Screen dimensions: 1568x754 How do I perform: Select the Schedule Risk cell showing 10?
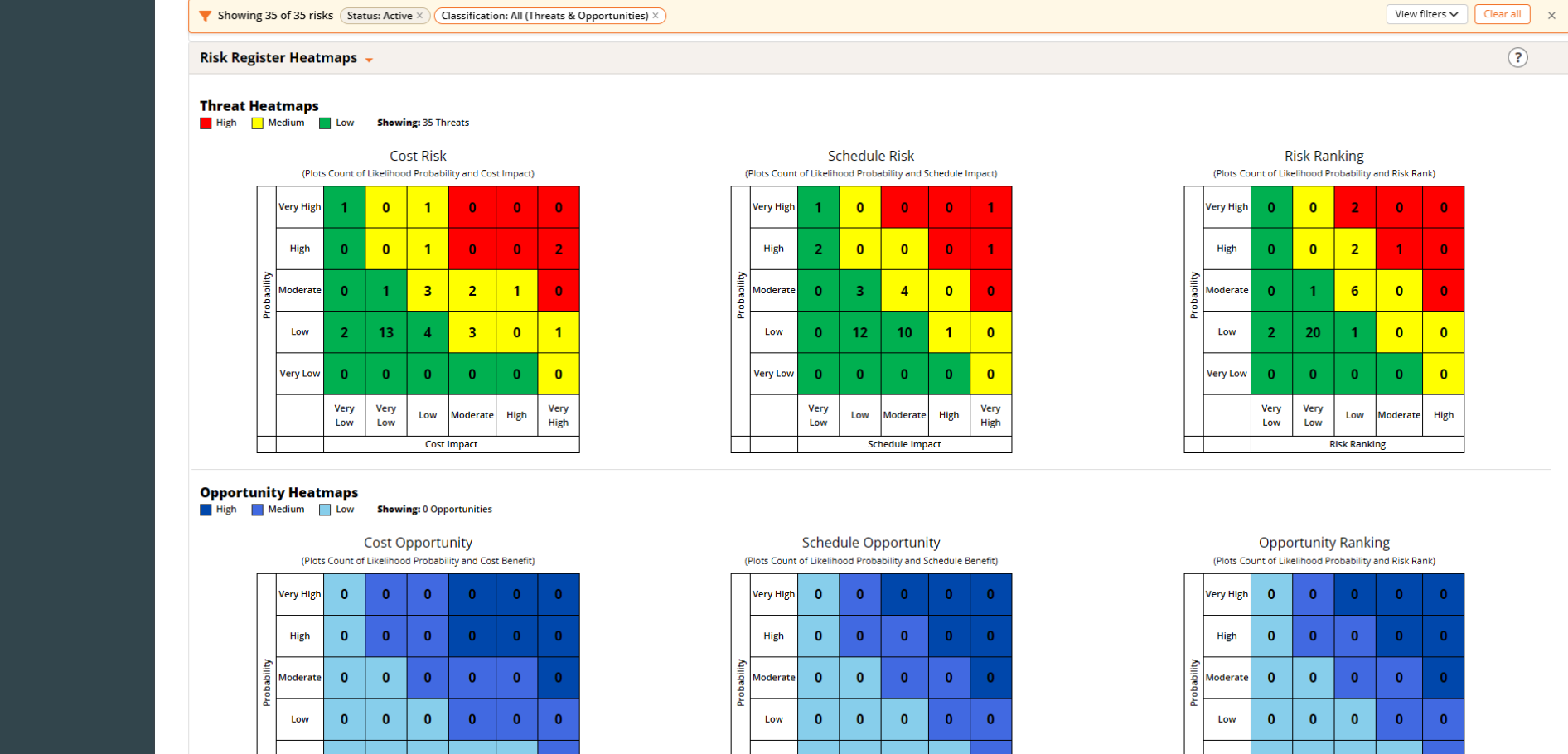904,332
